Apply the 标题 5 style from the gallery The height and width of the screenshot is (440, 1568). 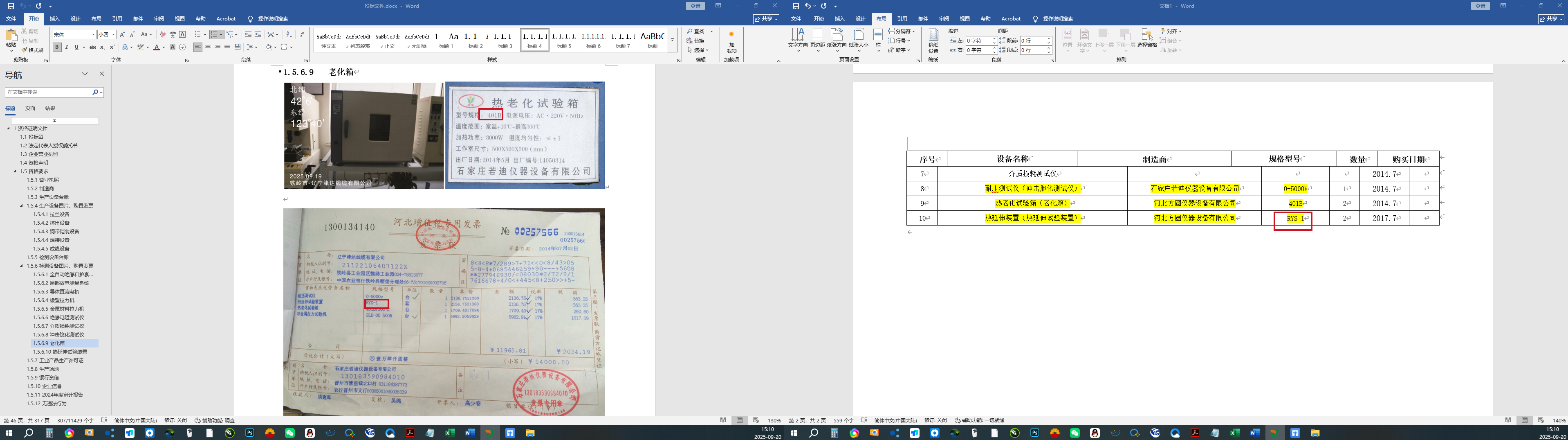564,40
